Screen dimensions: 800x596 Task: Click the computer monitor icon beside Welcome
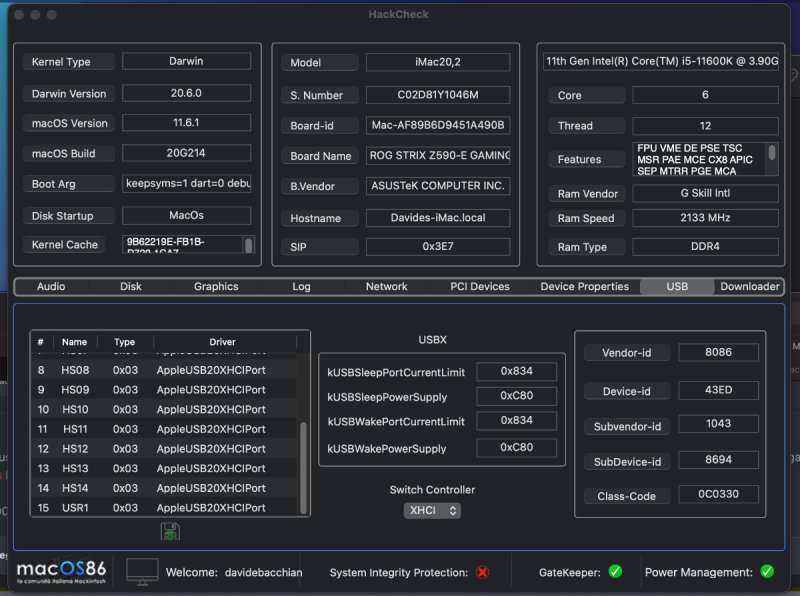pyautogui.click(x=142, y=572)
